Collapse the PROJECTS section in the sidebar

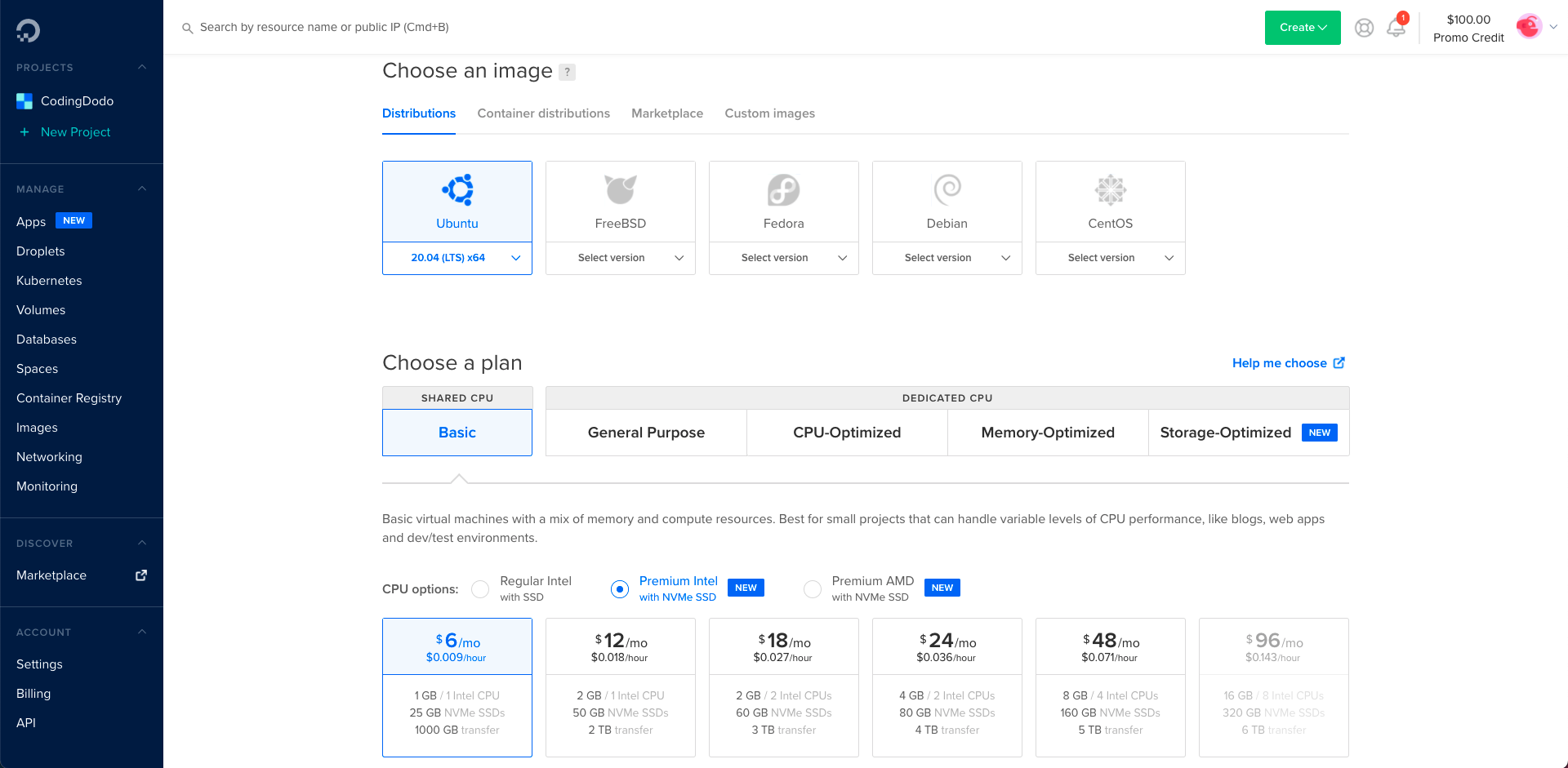142,67
